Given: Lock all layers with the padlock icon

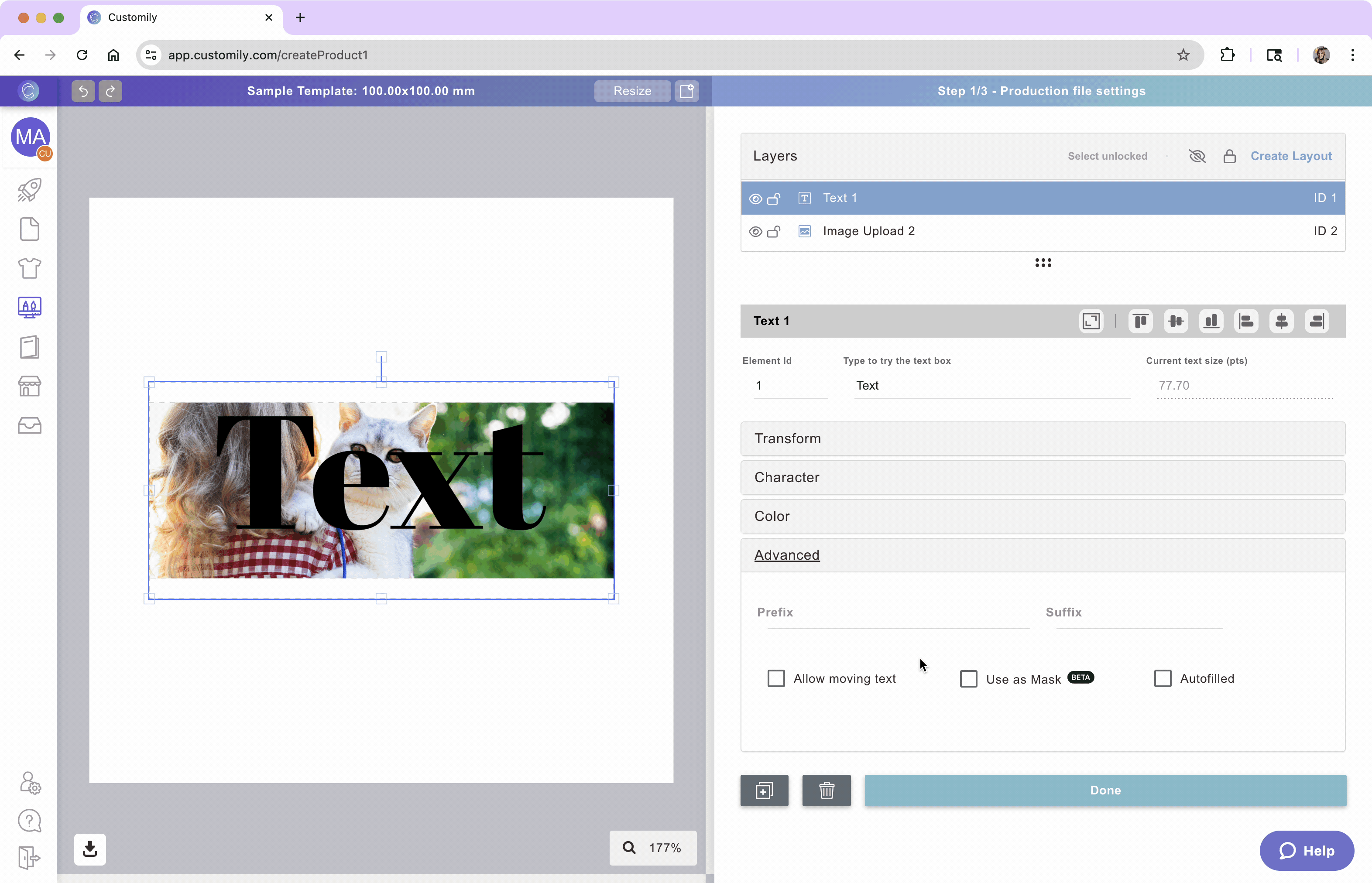Looking at the screenshot, I should [x=1230, y=156].
